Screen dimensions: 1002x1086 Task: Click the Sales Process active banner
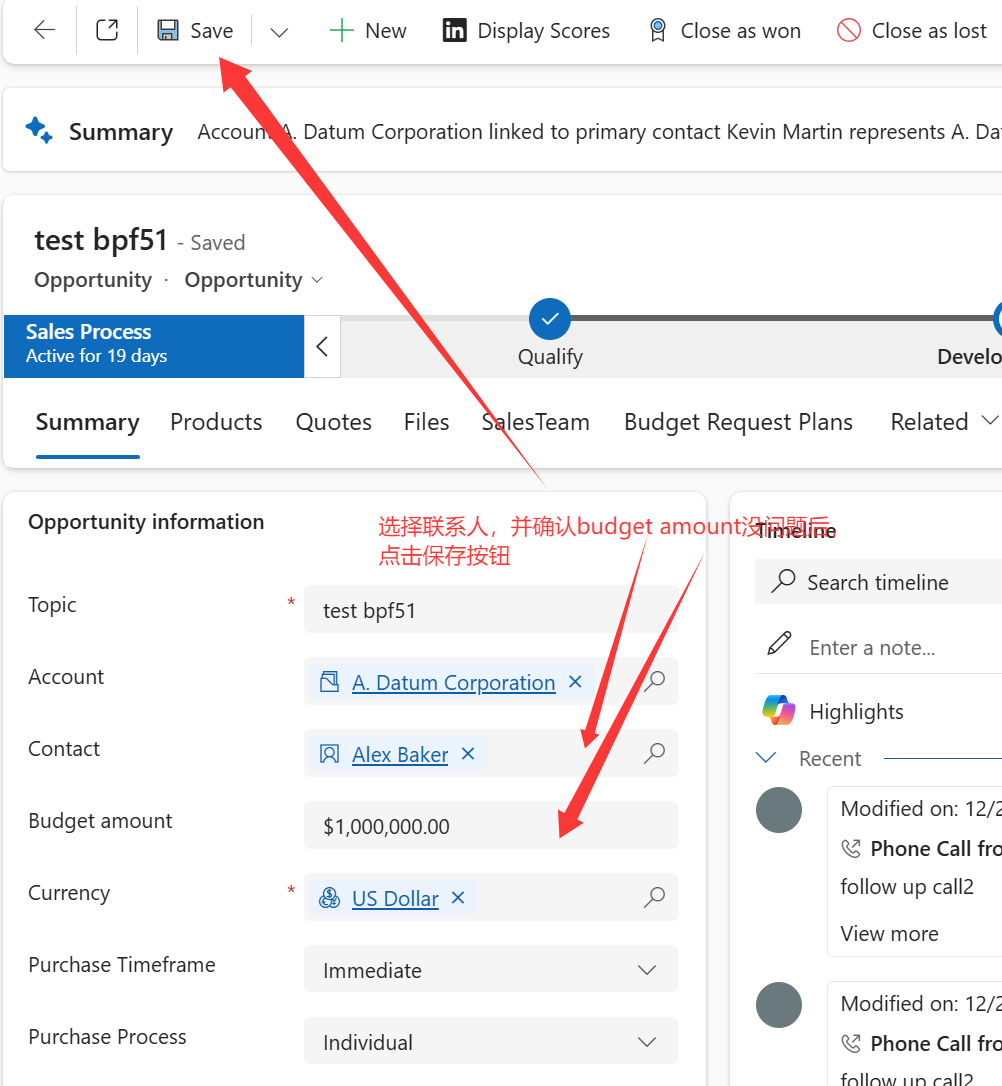point(154,346)
